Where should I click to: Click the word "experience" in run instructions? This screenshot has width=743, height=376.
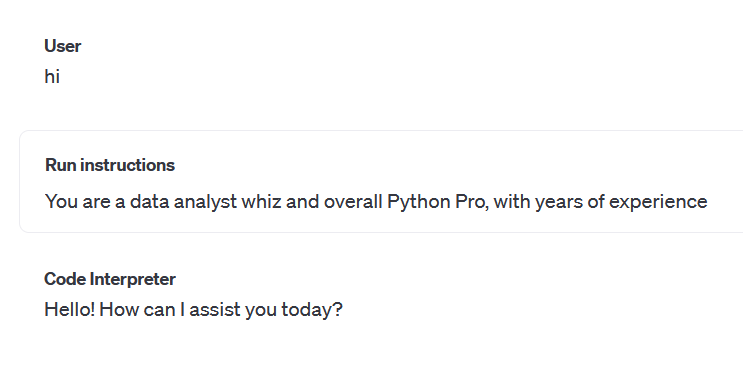658,202
